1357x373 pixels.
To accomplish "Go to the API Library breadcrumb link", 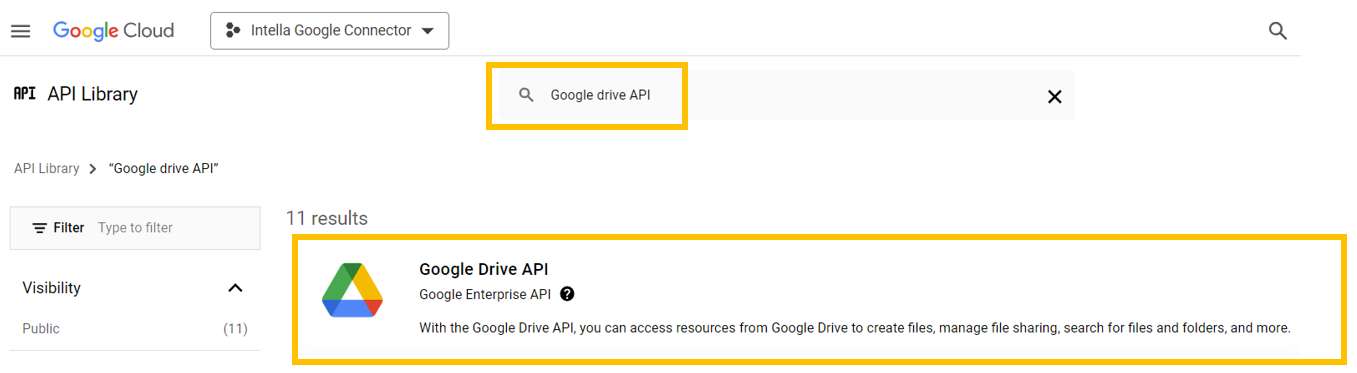I will (x=46, y=168).
